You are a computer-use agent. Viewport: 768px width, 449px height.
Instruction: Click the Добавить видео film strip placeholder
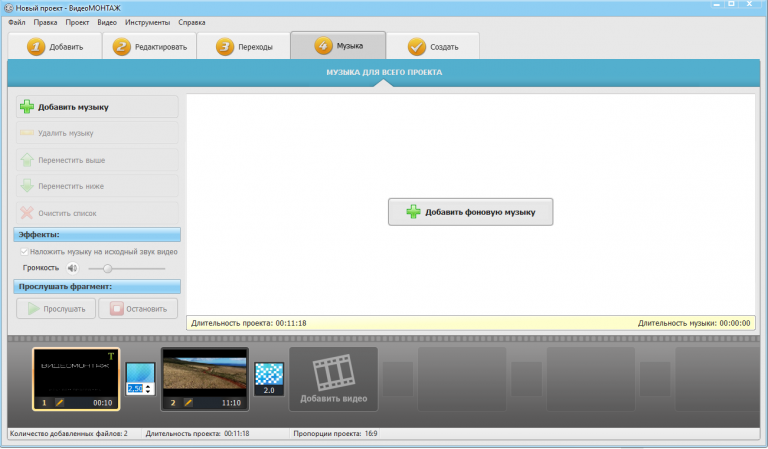click(334, 379)
